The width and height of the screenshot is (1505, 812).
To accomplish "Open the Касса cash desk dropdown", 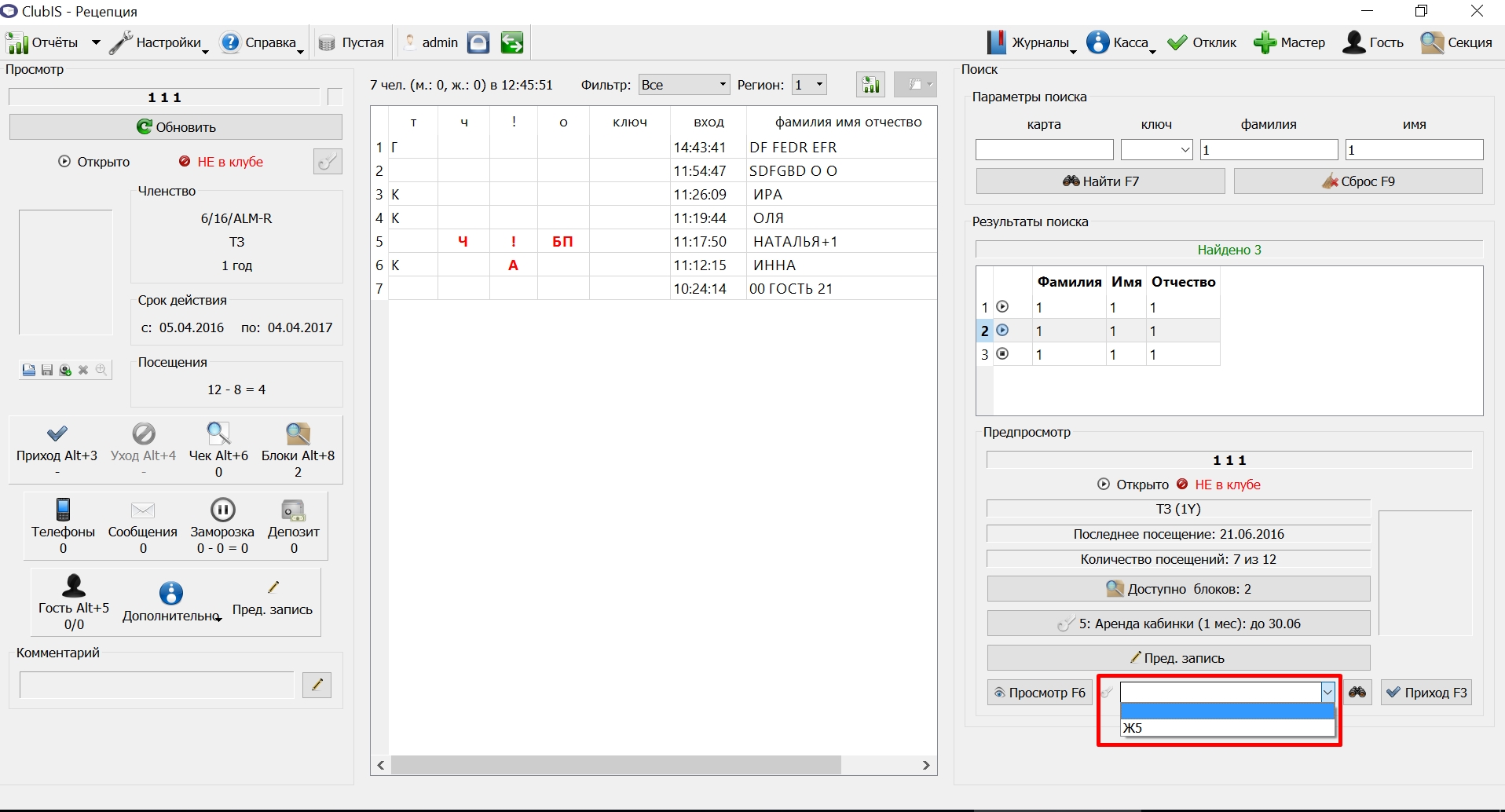I will click(1121, 42).
